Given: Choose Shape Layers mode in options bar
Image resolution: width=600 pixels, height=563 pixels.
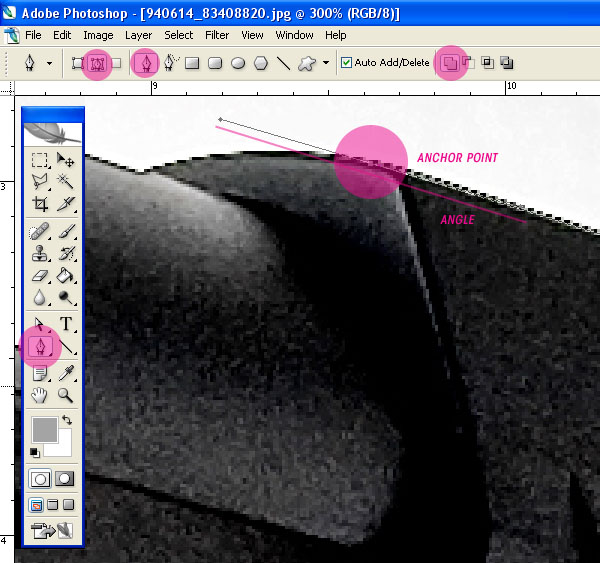Looking at the screenshot, I should coord(78,63).
